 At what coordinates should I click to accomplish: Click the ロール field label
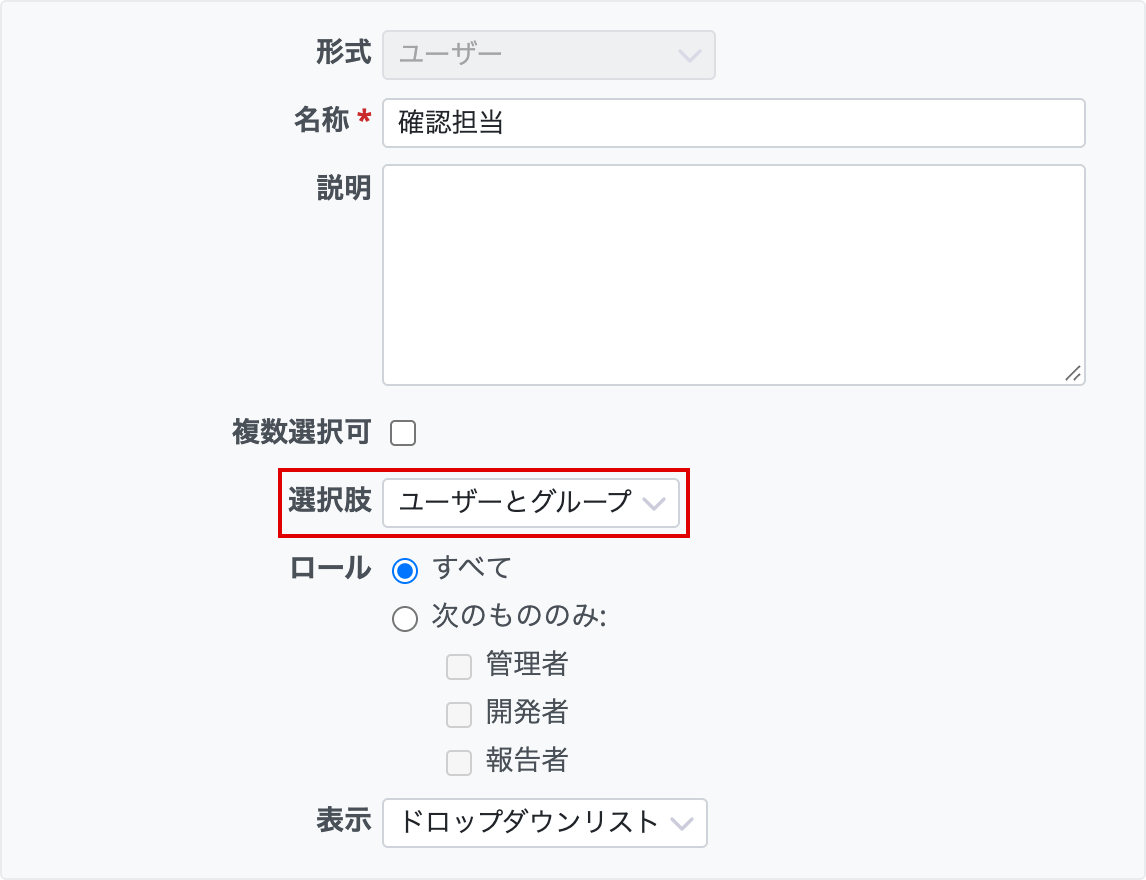point(330,569)
